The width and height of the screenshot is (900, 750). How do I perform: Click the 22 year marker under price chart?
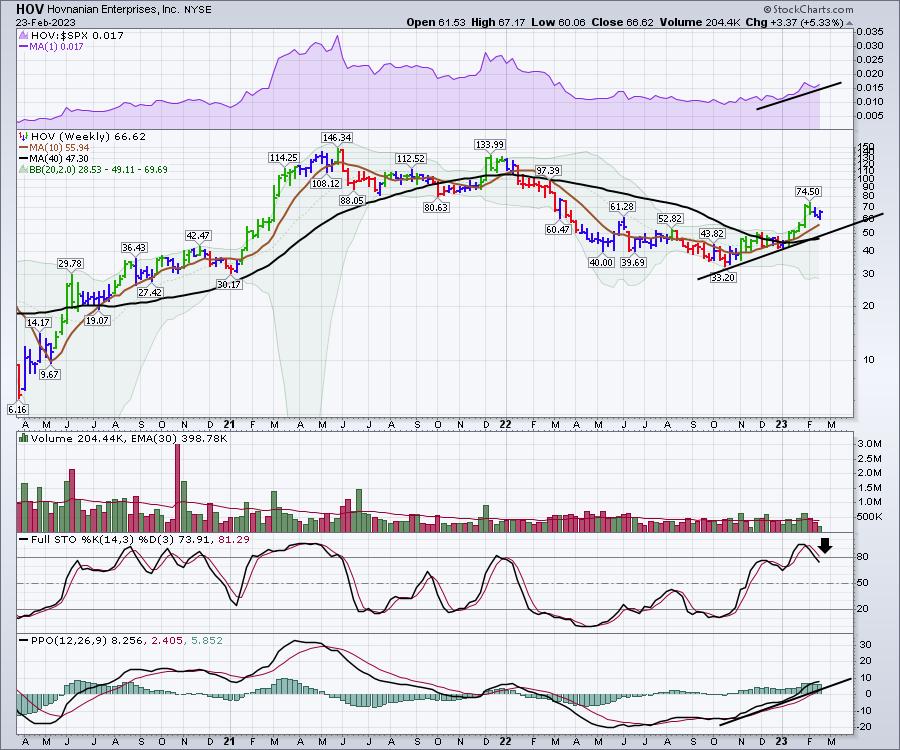[x=505, y=422]
